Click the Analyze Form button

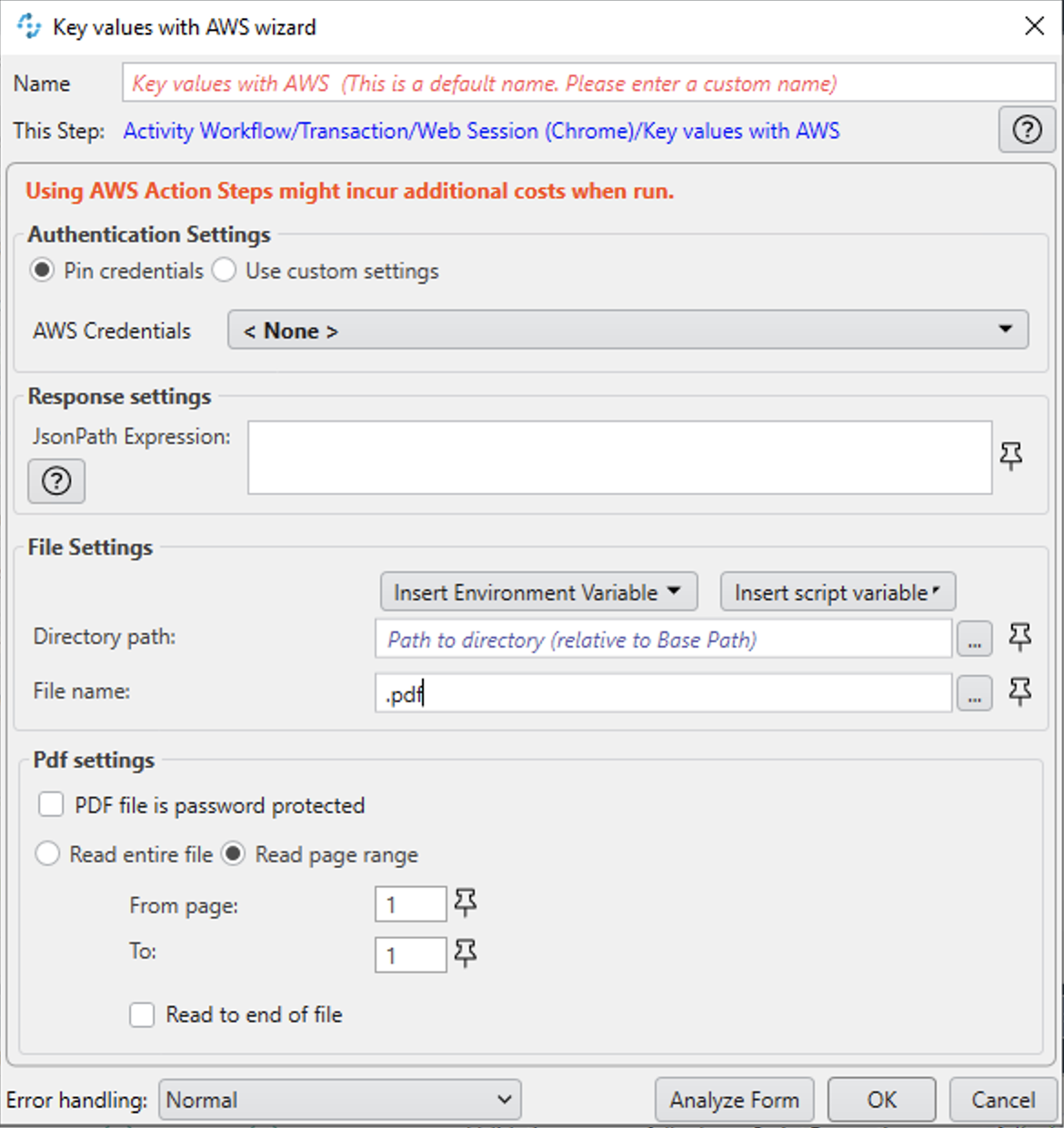point(734,1100)
